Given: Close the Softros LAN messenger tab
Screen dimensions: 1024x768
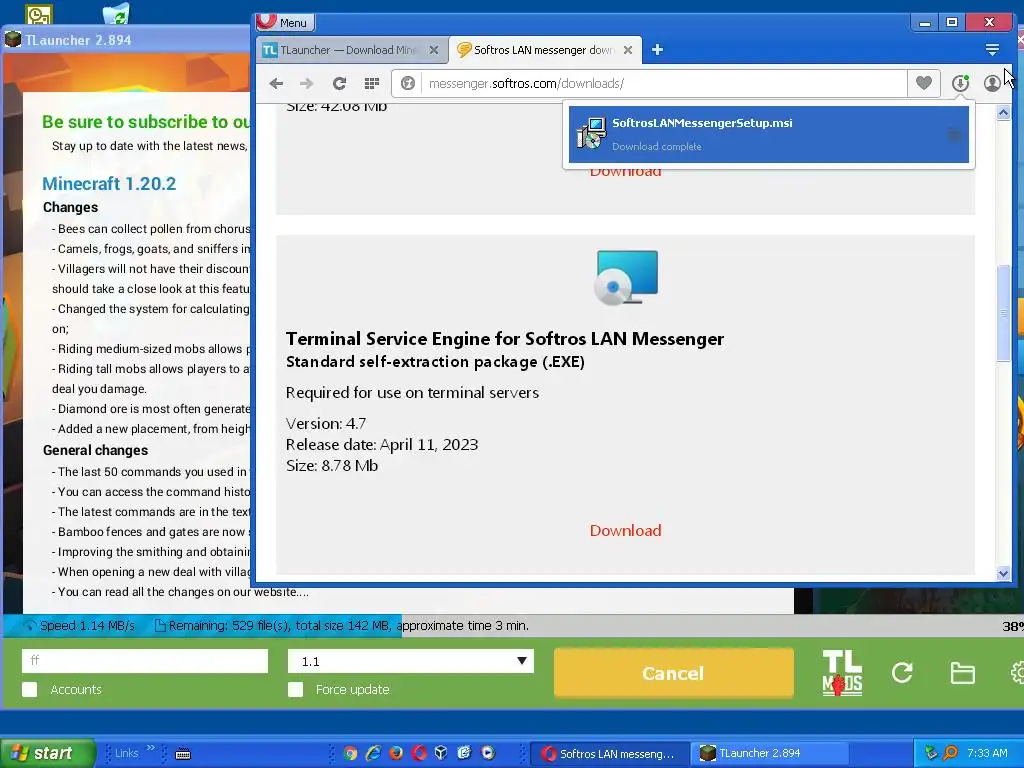Looking at the screenshot, I should click(628, 50).
